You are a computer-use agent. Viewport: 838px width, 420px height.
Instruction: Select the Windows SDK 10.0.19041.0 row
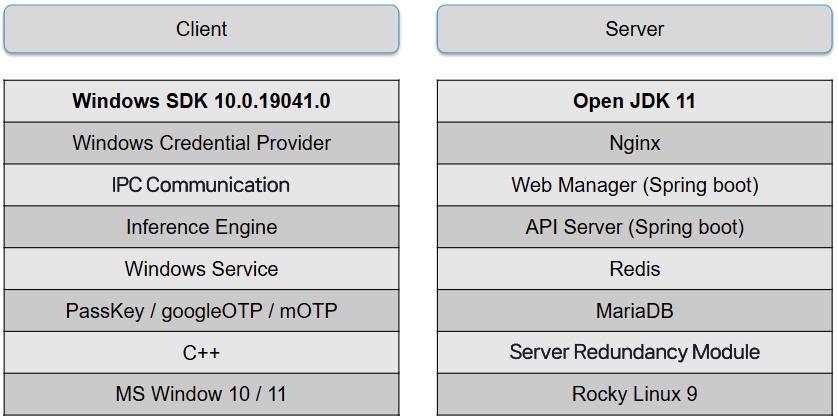(201, 101)
